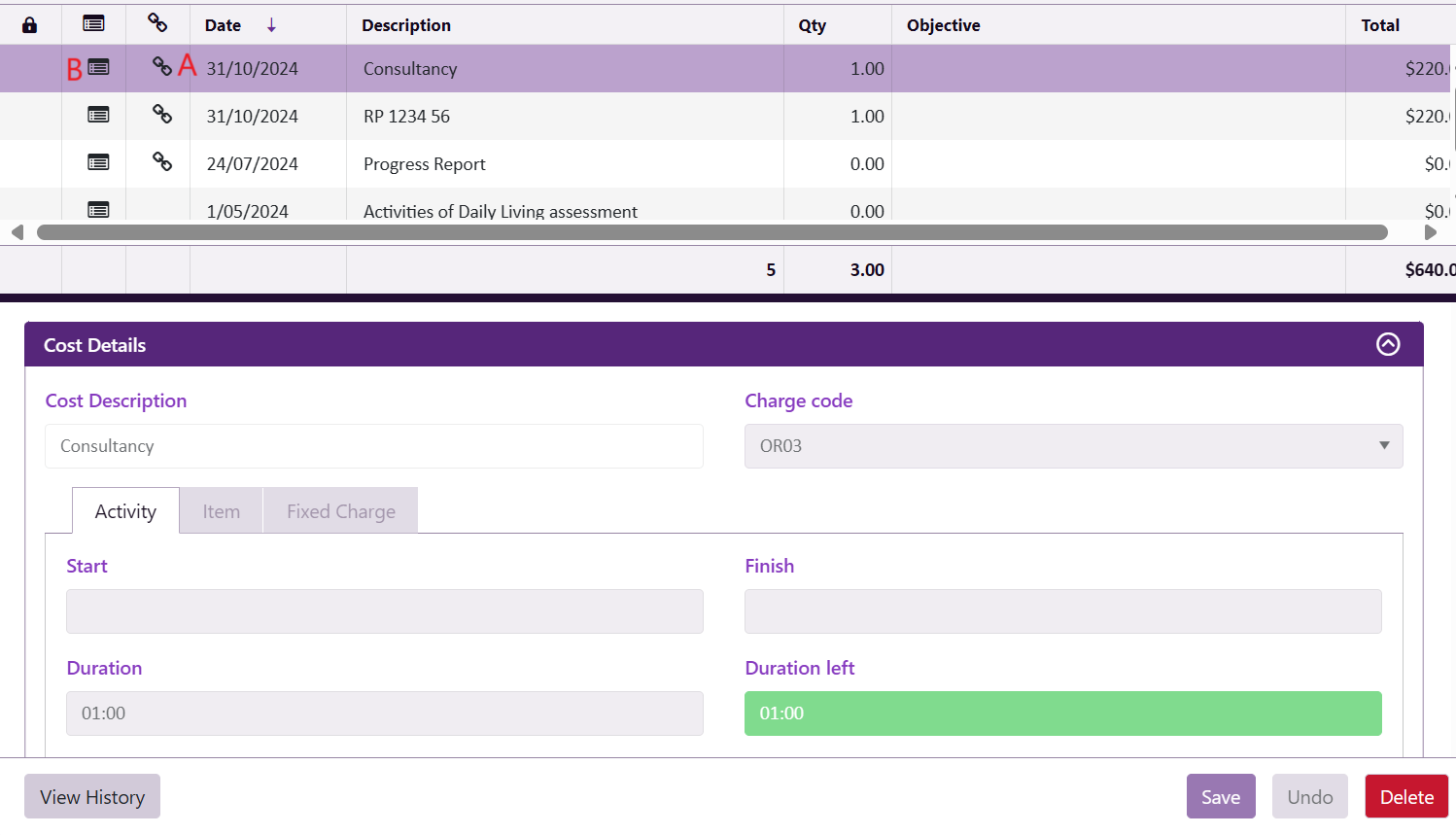Click the Save button

[1220, 797]
